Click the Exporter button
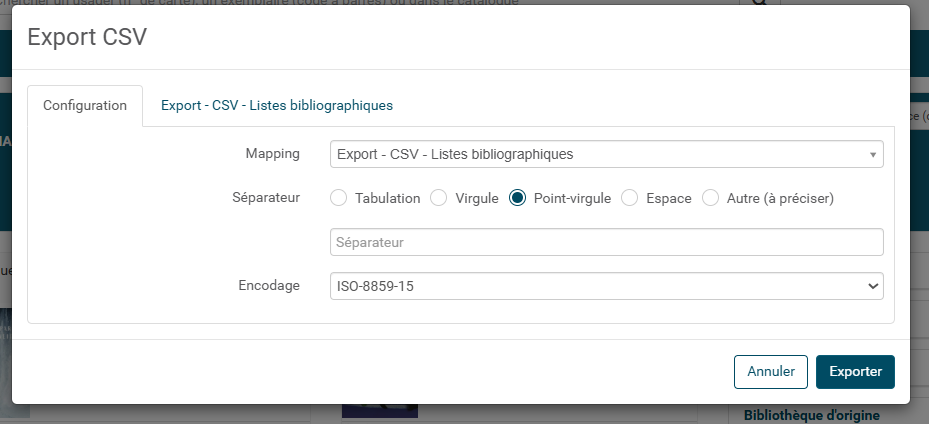Viewport: 929px width, 424px height. pos(855,372)
